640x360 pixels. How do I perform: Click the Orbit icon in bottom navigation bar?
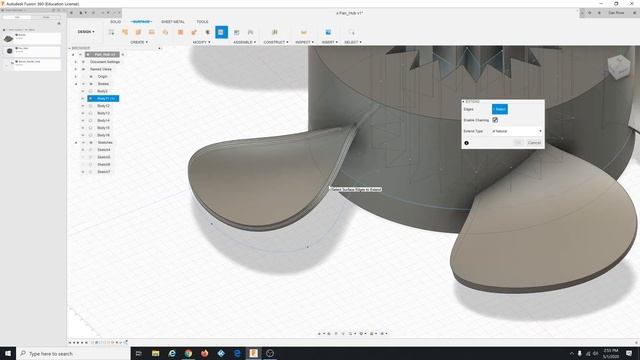click(x=320, y=333)
